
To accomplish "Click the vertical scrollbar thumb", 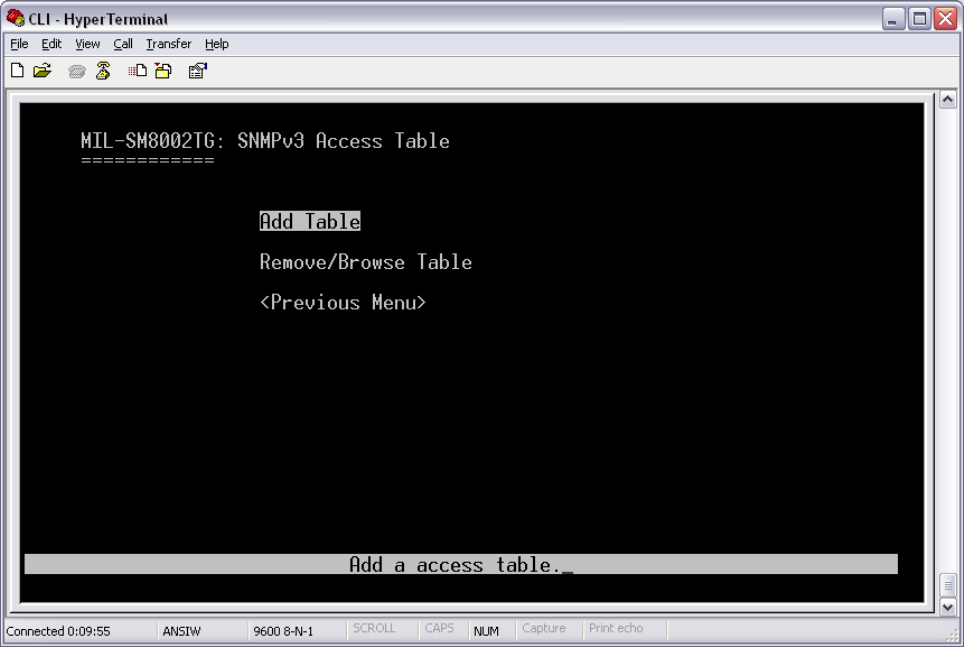I will coord(947,585).
